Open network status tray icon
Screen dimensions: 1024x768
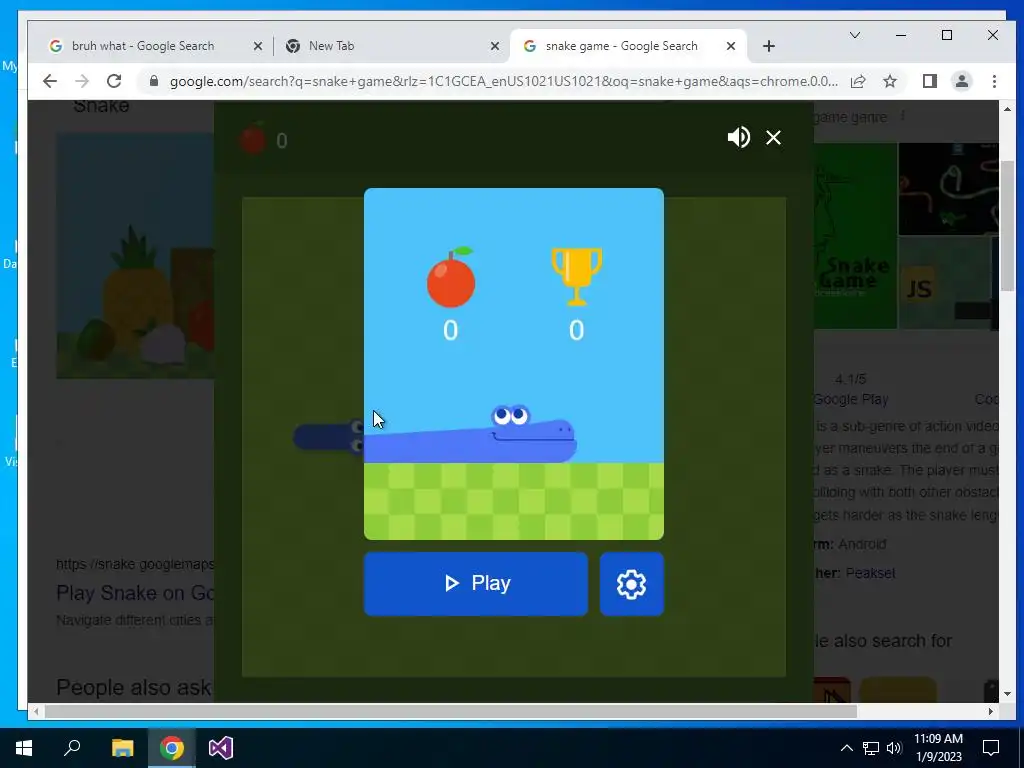point(871,748)
